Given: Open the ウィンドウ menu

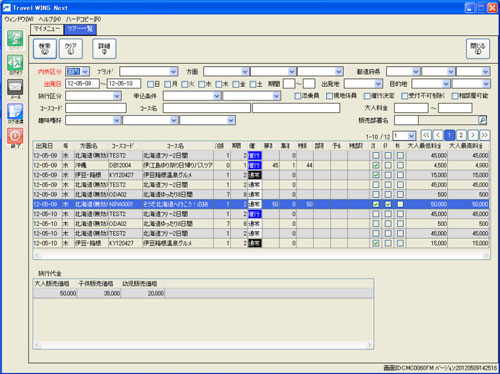Looking at the screenshot, I should tap(19, 19).
